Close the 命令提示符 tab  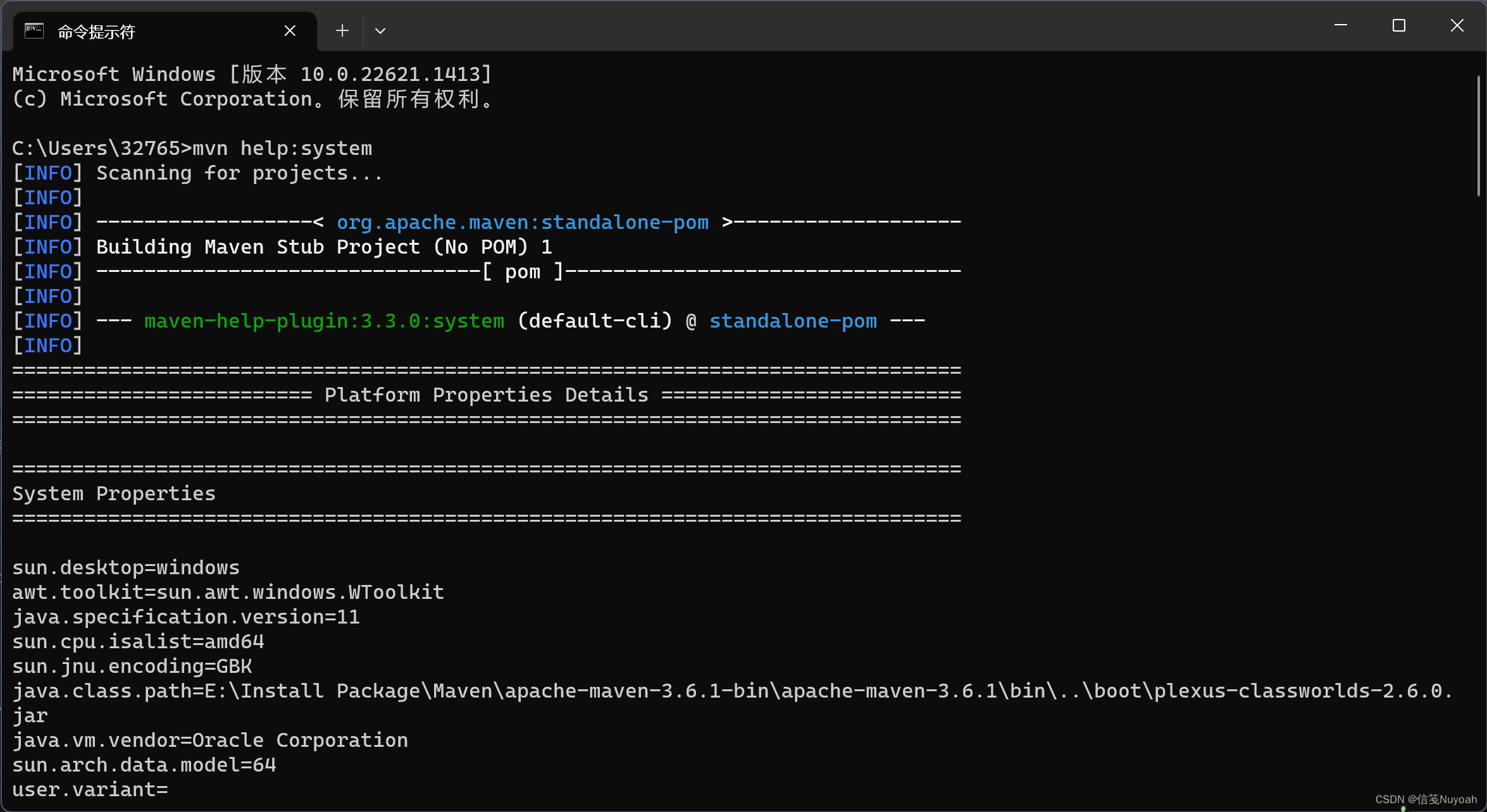(290, 30)
